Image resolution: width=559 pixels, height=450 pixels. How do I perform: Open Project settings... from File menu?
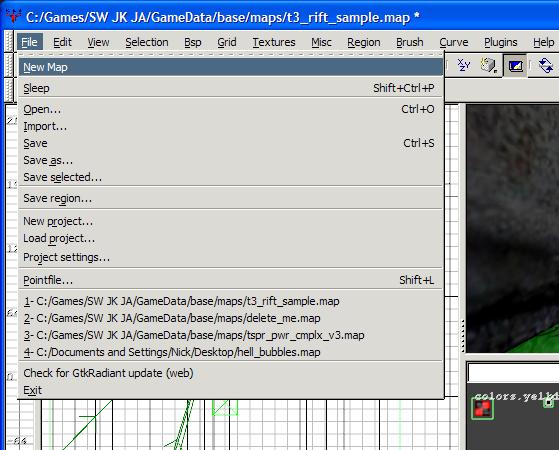click(231, 257)
